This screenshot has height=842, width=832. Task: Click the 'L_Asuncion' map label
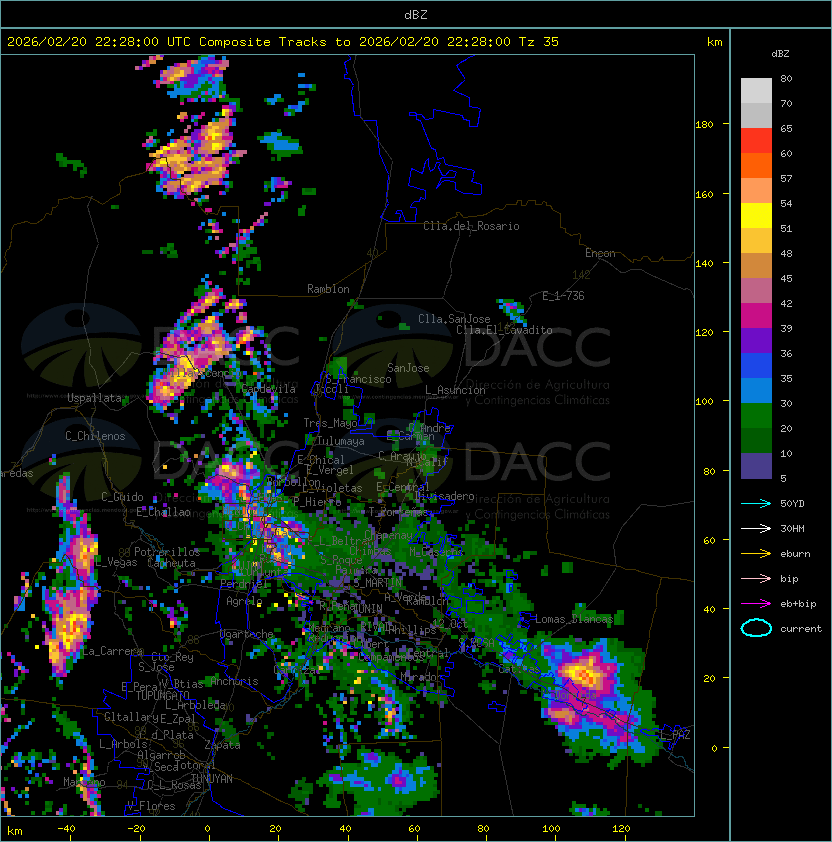pos(455,390)
